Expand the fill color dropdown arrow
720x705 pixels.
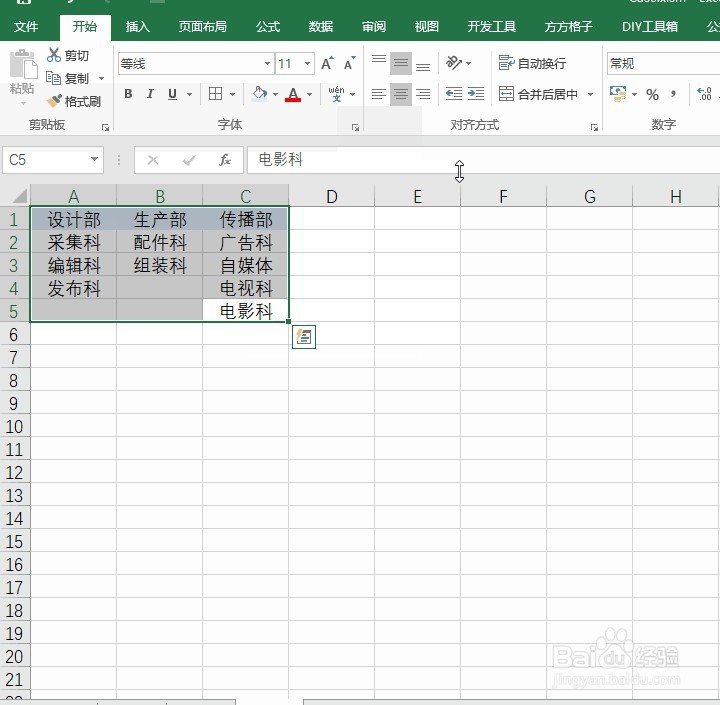tap(275, 94)
